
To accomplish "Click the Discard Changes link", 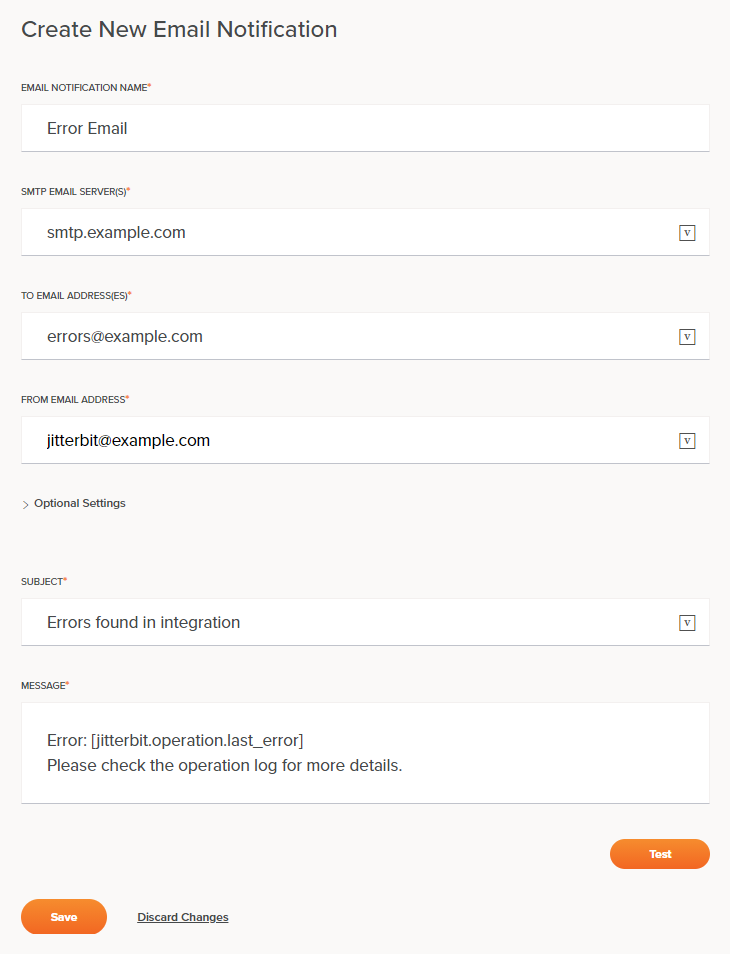I will point(182,916).
